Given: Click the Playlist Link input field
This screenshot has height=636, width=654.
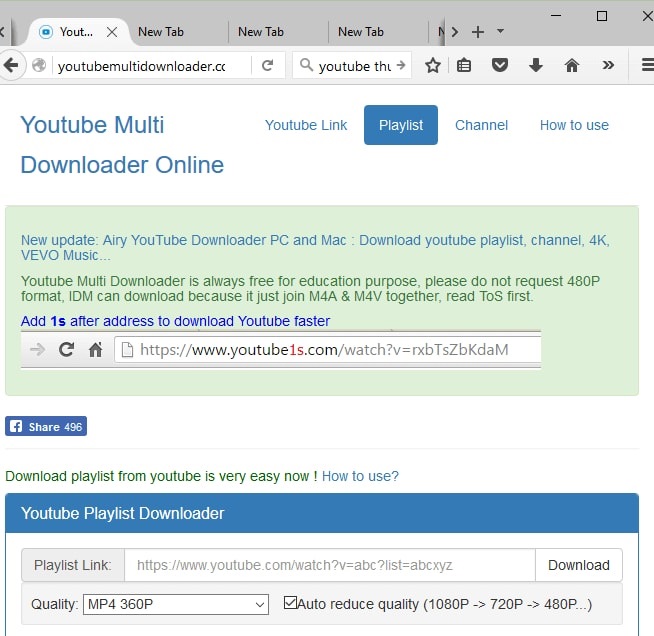Looking at the screenshot, I should click(330, 565).
